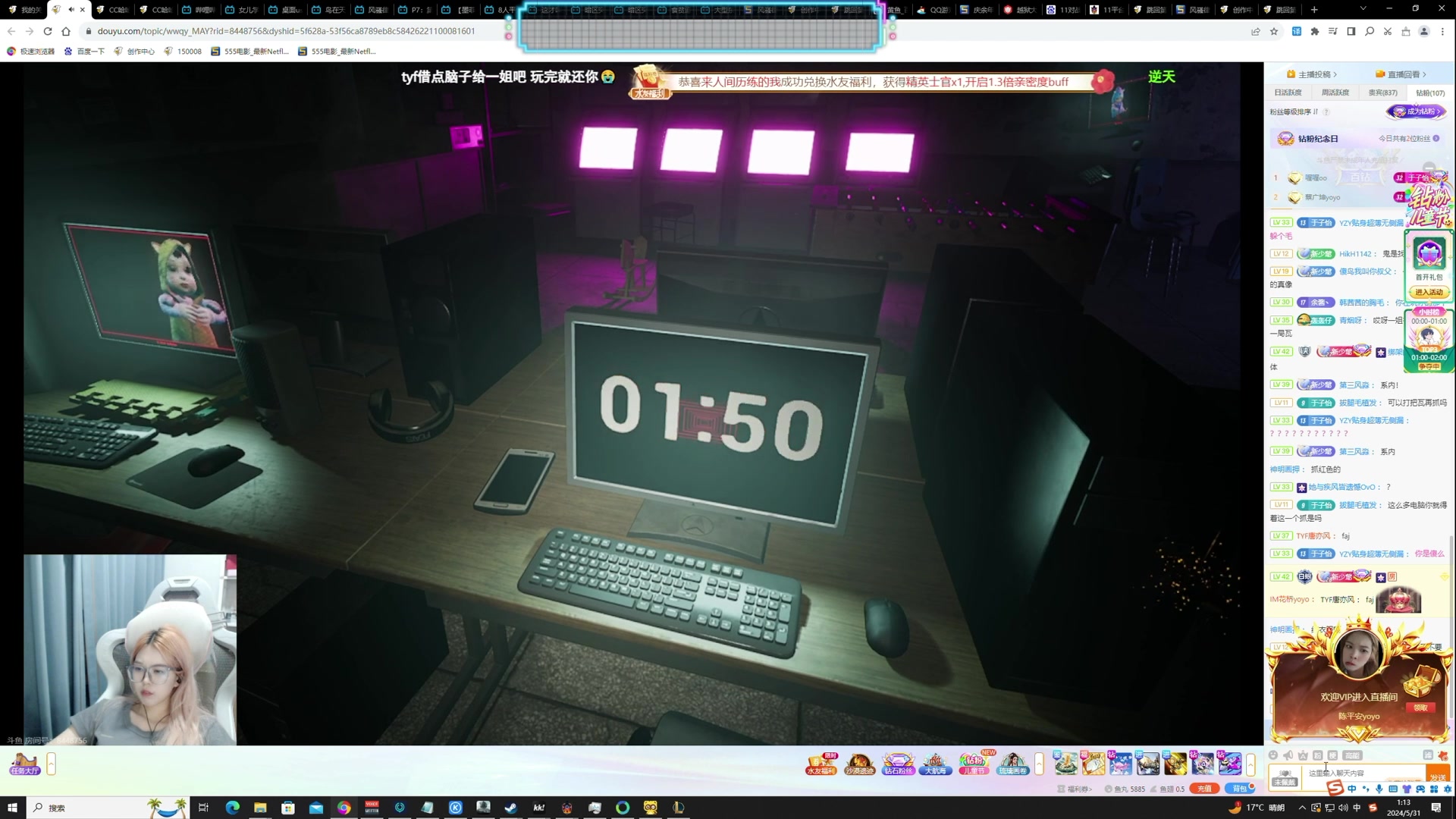Switch to the 周活跃度 tab
Viewport: 1456px width, 819px height.
pos(1335,93)
